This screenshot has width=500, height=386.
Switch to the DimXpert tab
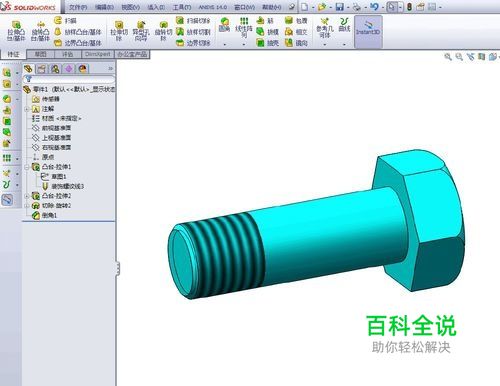(x=98, y=54)
